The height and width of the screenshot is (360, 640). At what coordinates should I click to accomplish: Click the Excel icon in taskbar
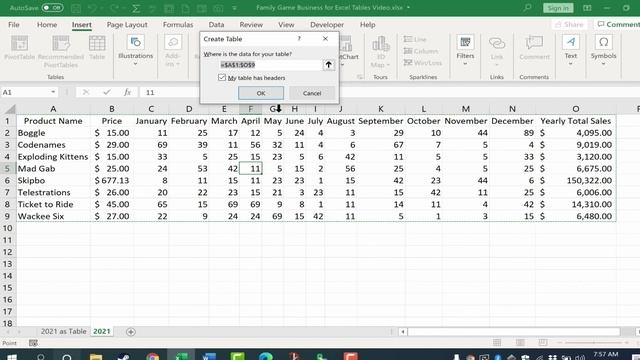[x=181, y=356]
